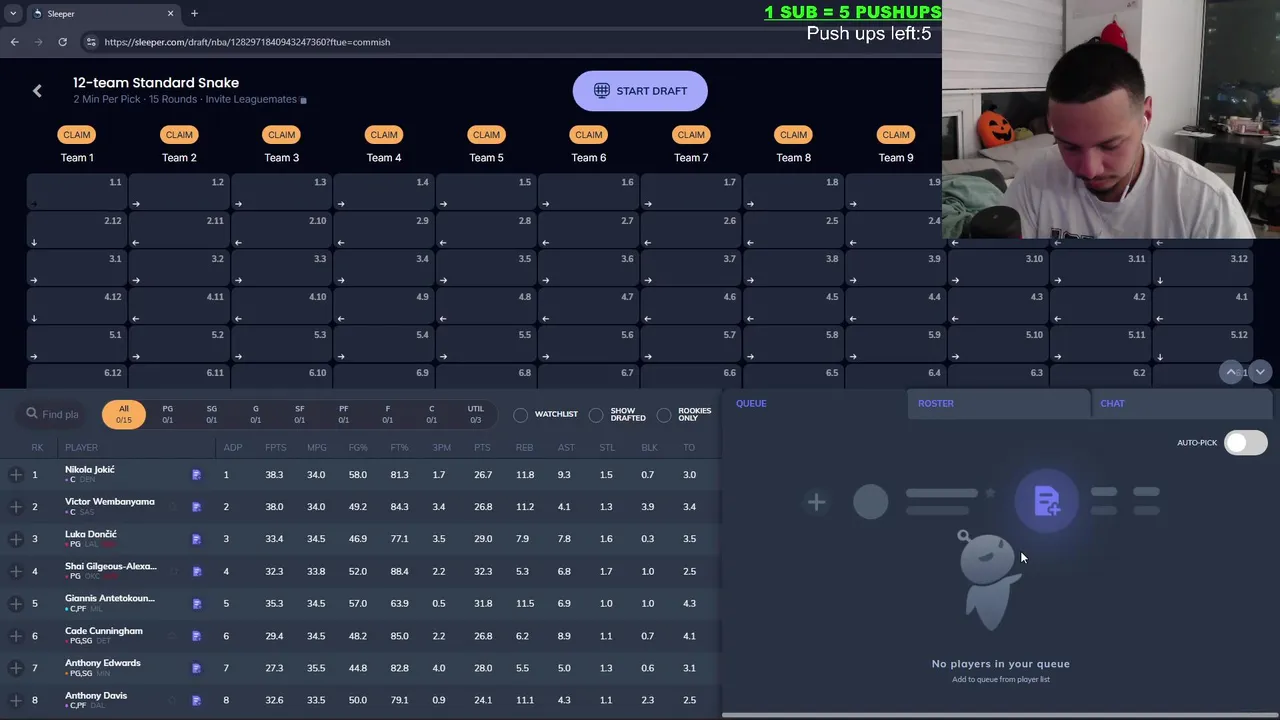Filter players by PG position
The width and height of the screenshot is (1280, 720).
click(x=167, y=414)
